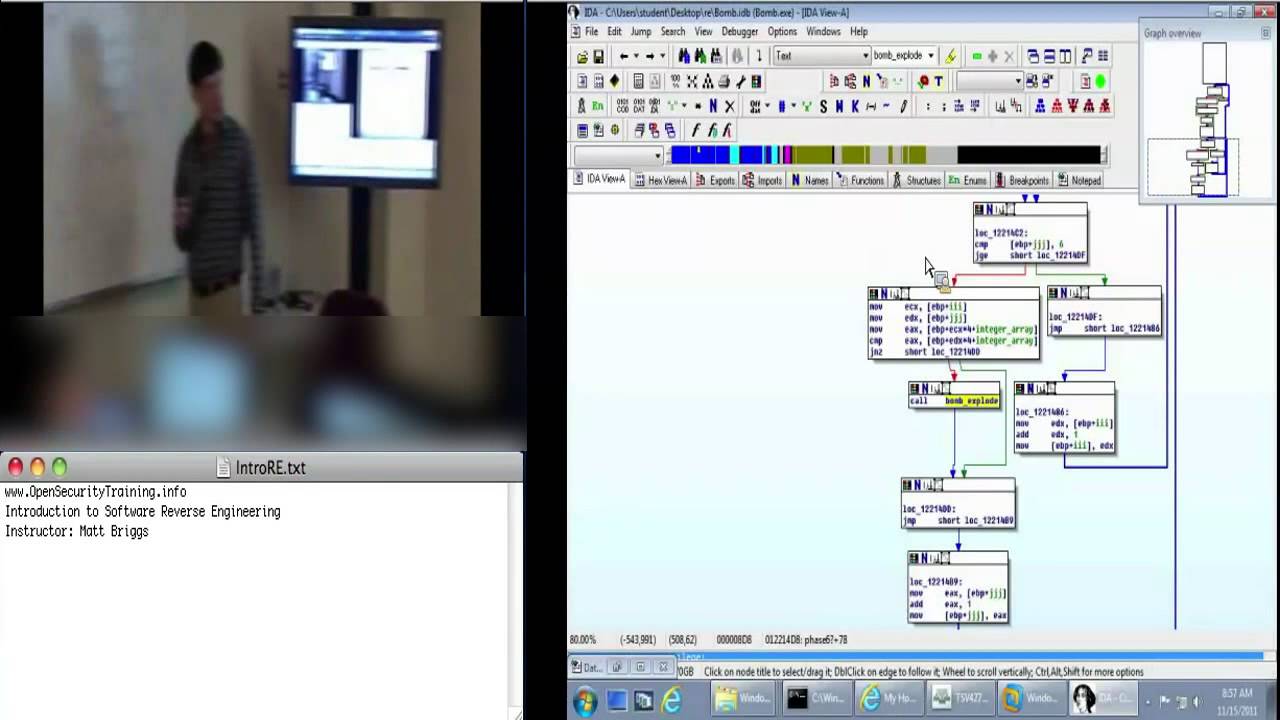Open the File menu
Screen dimensions: 1280x720
(x=592, y=32)
